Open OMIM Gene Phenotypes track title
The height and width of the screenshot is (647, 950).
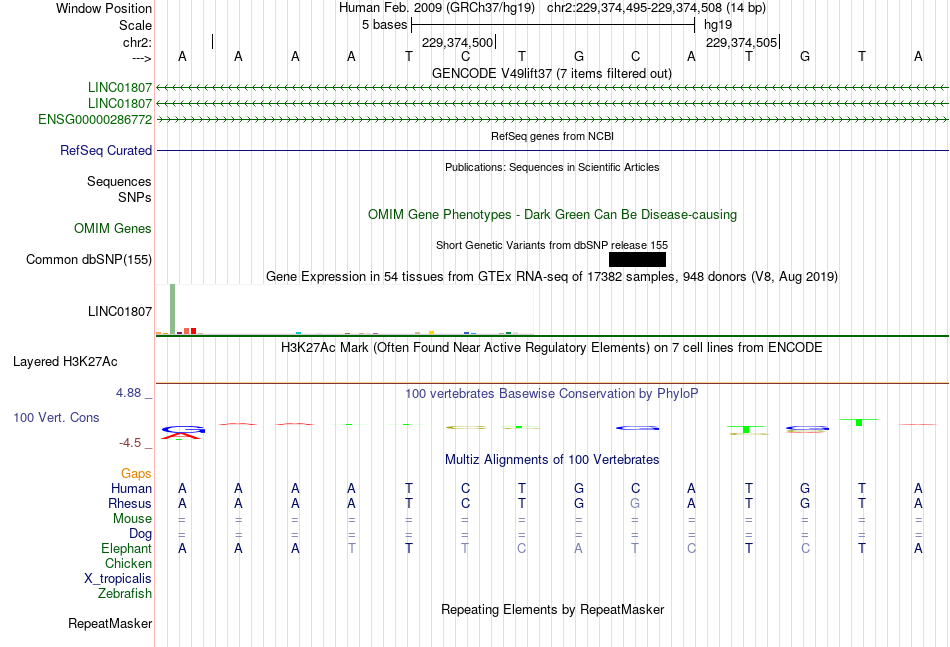pos(552,214)
